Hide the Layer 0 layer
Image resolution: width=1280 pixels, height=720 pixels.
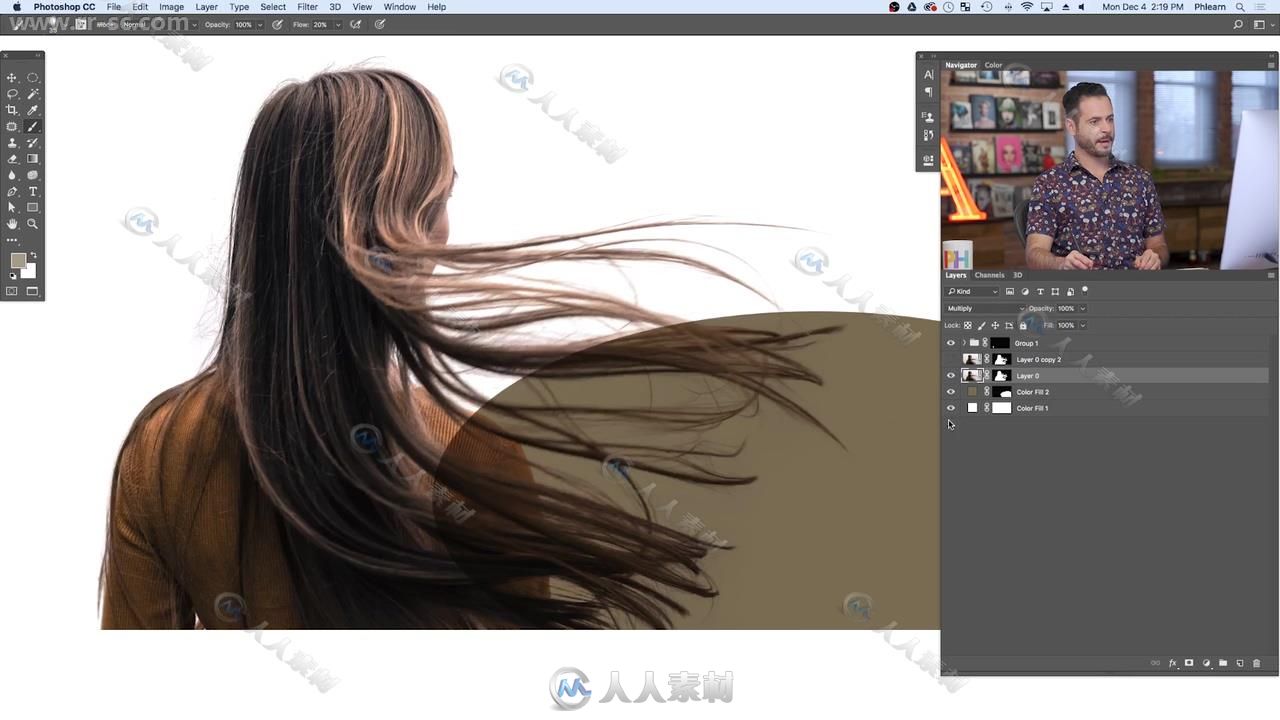click(951, 376)
